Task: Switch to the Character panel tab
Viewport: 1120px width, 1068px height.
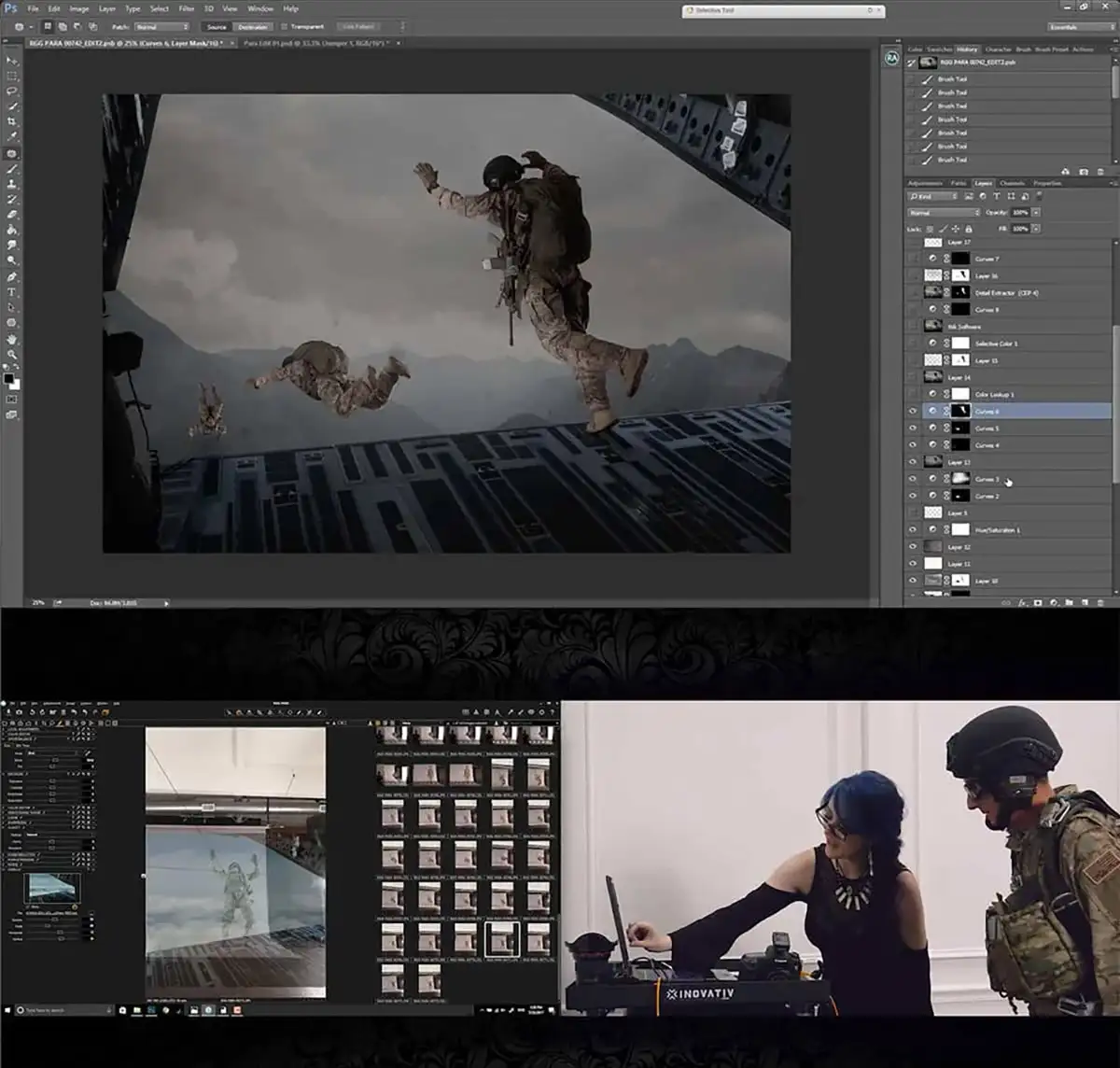Action: (998, 49)
